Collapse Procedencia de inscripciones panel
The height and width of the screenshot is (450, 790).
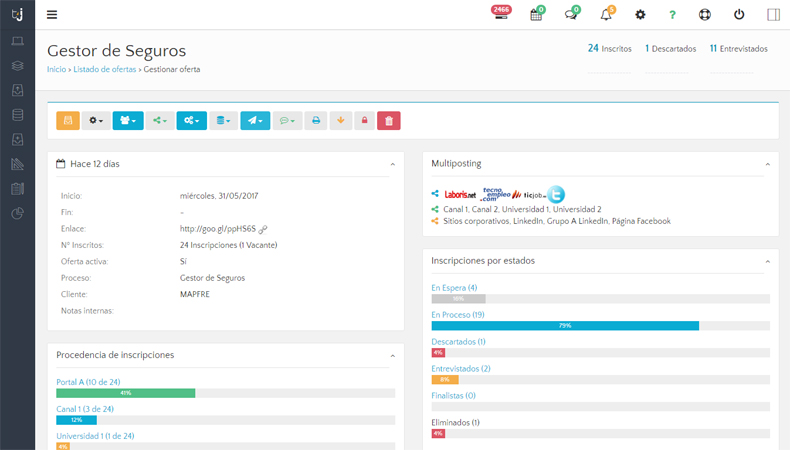(392, 356)
